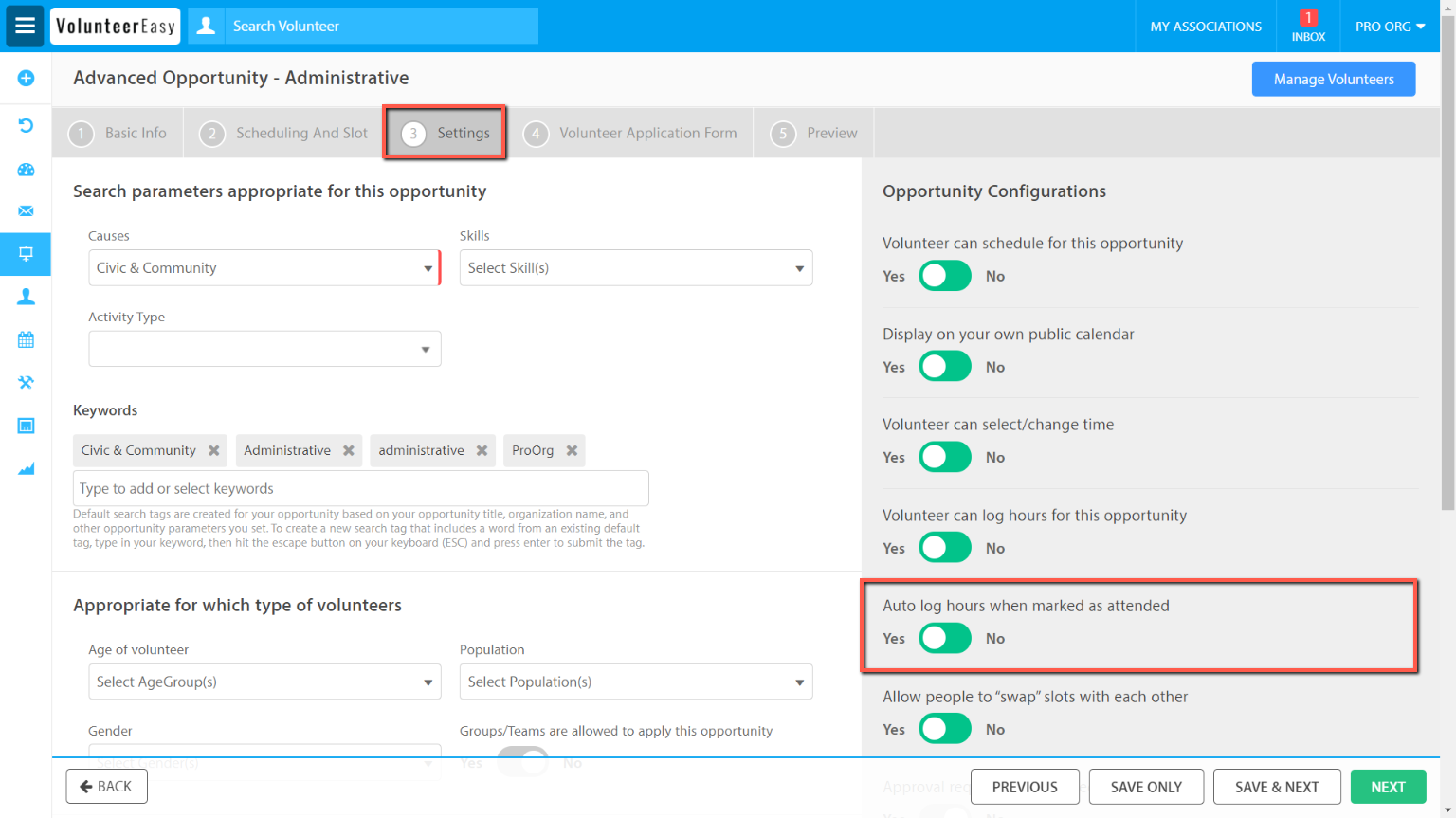Open the reports chart icon in sidebar

click(x=26, y=468)
